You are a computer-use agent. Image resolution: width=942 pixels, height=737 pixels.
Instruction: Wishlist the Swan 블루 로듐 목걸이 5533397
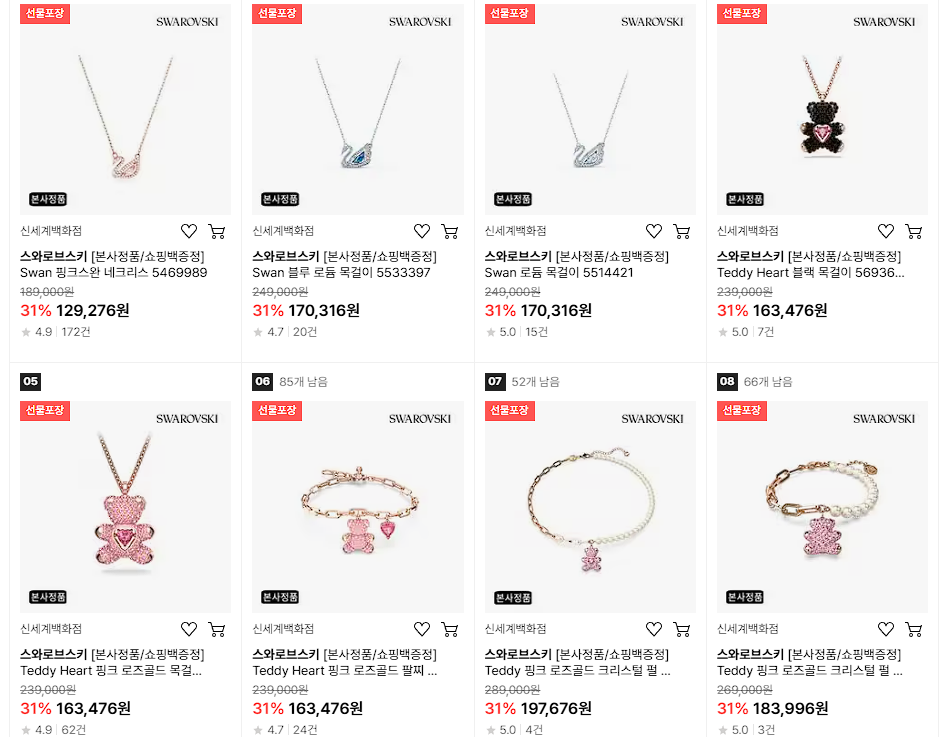tap(422, 231)
